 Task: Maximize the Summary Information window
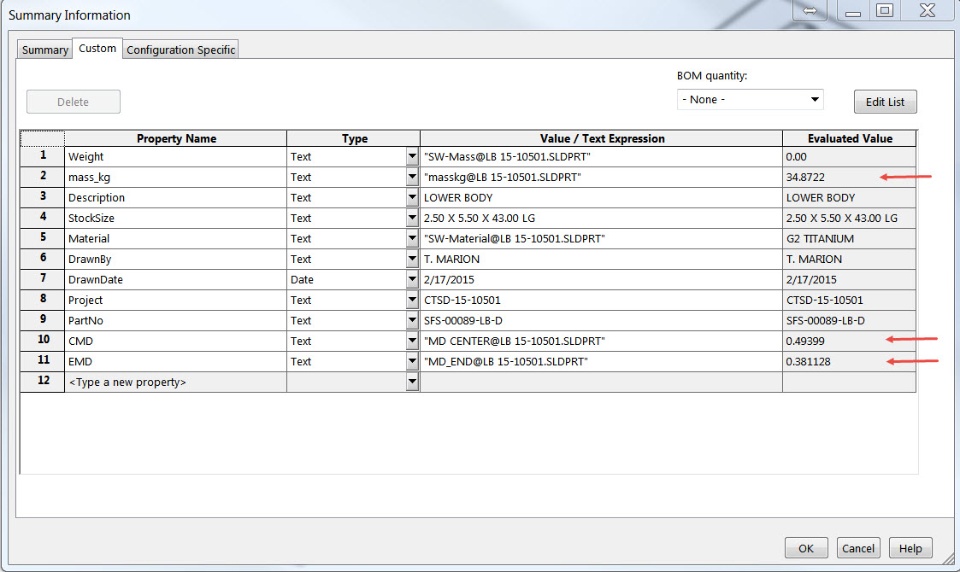(x=884, y=10)
